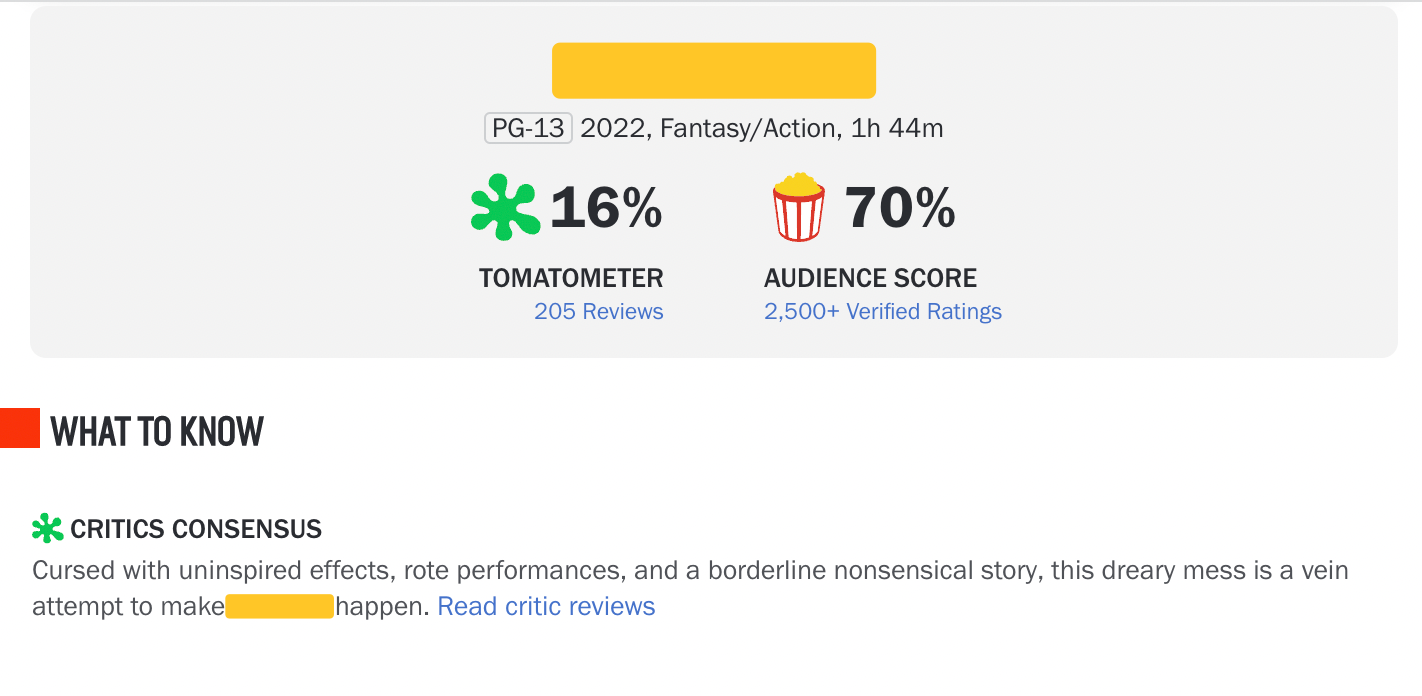Click empty area of gray score panel
The width and height of the screenshot is (1422, 696).
1200,200
